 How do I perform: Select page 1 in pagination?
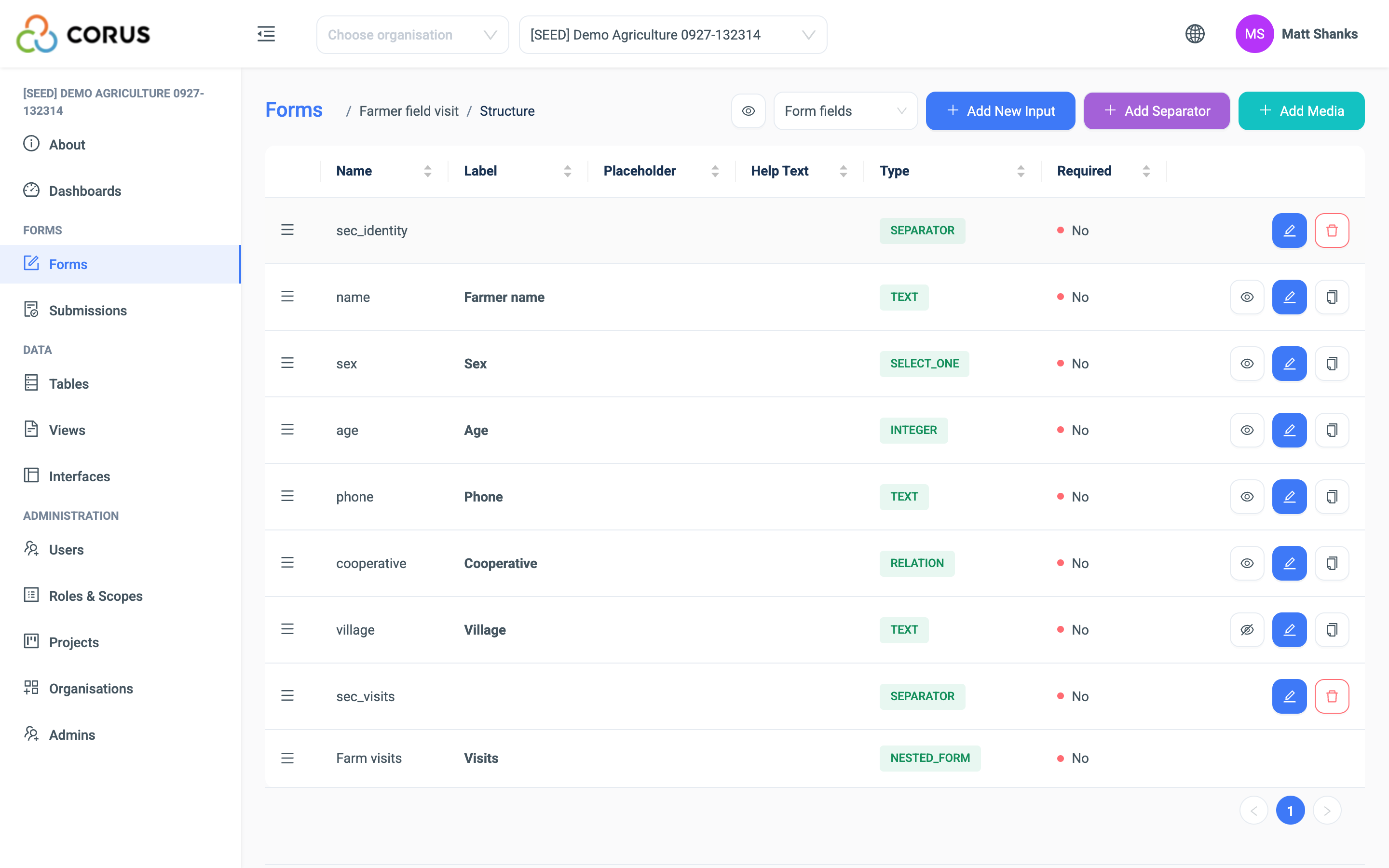click(x=1290, y=810)
